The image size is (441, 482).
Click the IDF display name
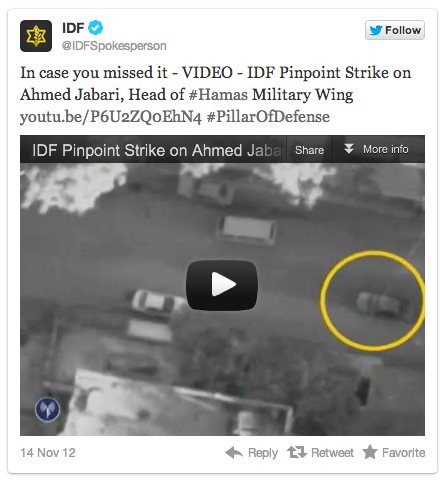pos(73,28)
